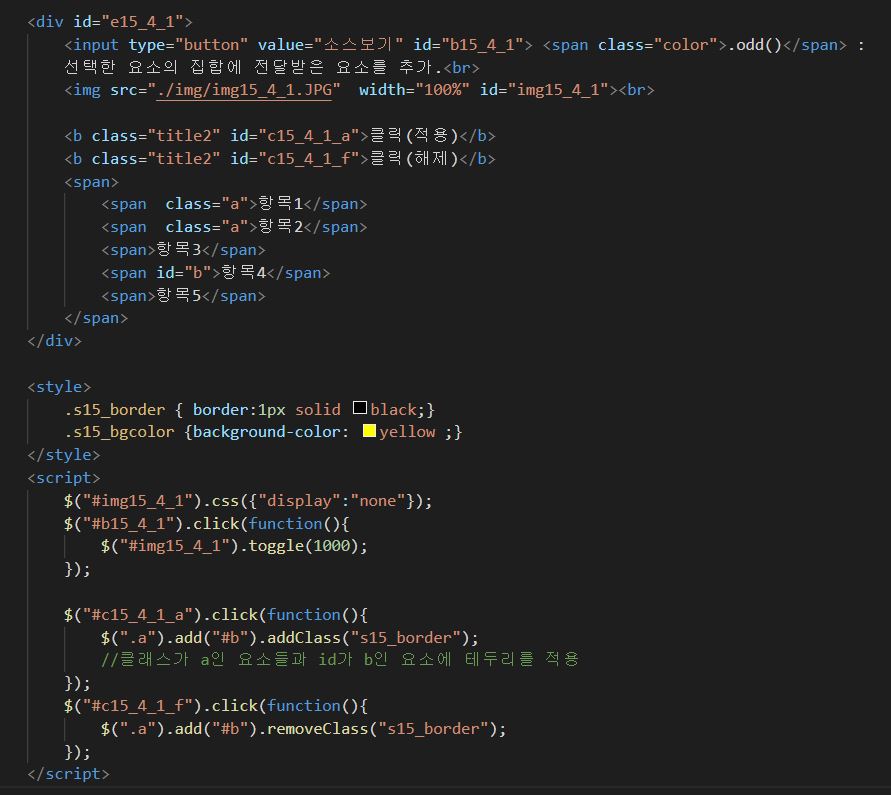Click the ".odd()" span text
This screenshot has width=891, height=795.
pyautogui.click(x=755, y=44)
